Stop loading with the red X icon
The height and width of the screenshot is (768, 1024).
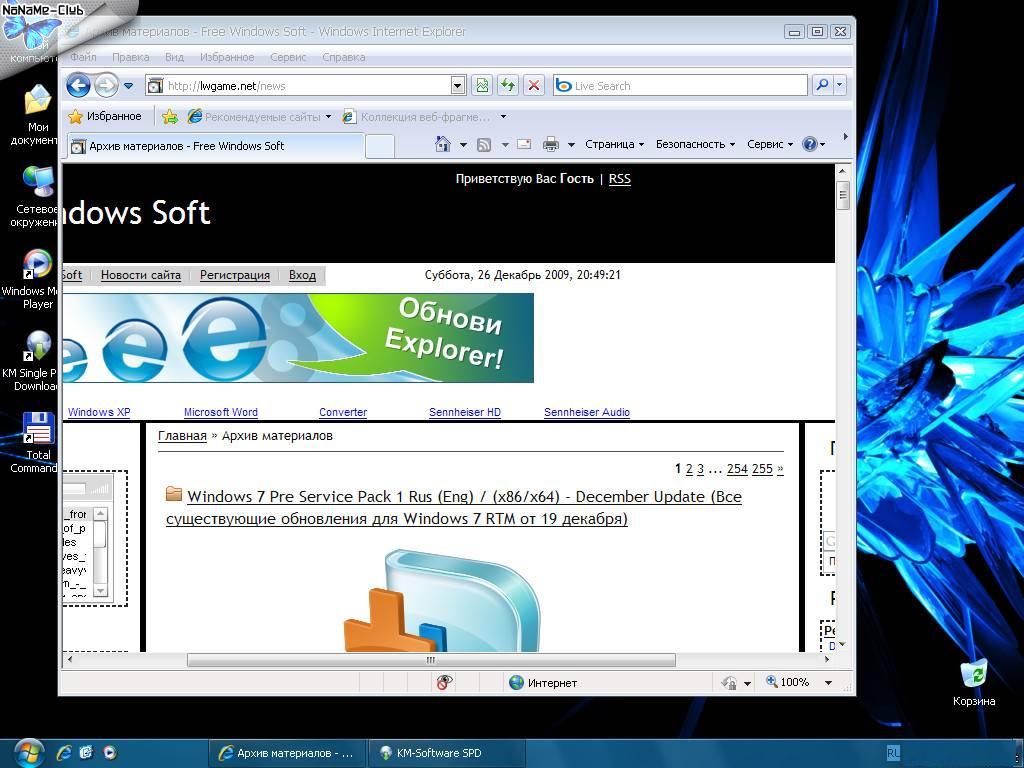coord(534,86)
